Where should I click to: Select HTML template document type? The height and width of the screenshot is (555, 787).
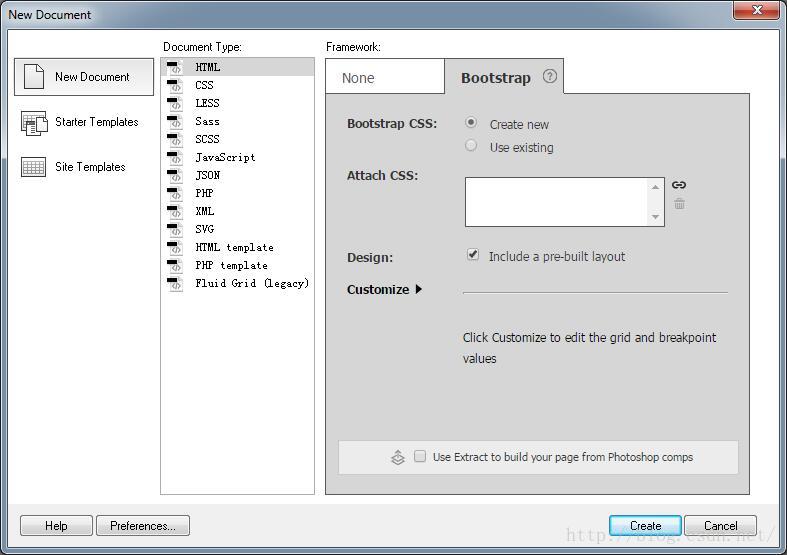[x=237, y=248]
